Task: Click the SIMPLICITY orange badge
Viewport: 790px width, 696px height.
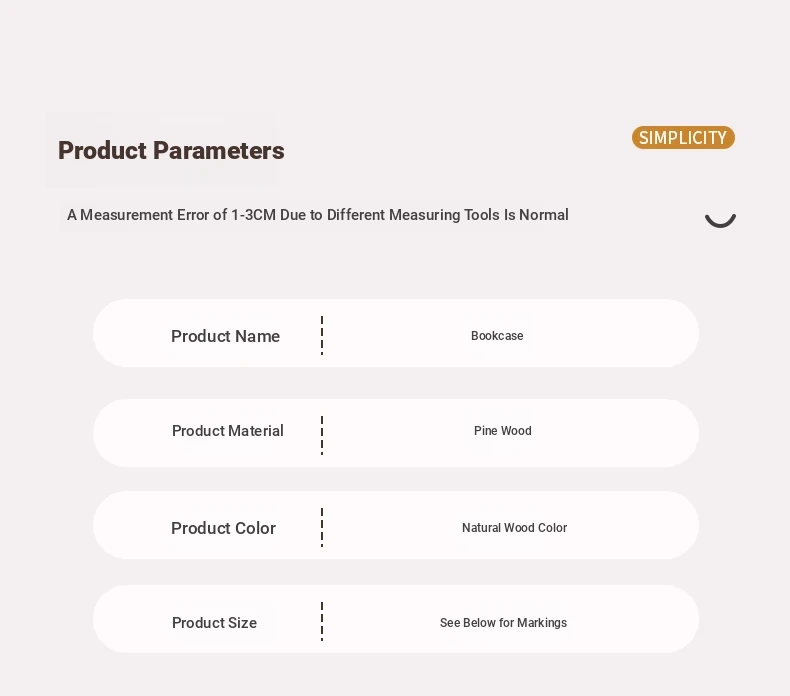Action: pyautogui.click(x=683, y=138)
